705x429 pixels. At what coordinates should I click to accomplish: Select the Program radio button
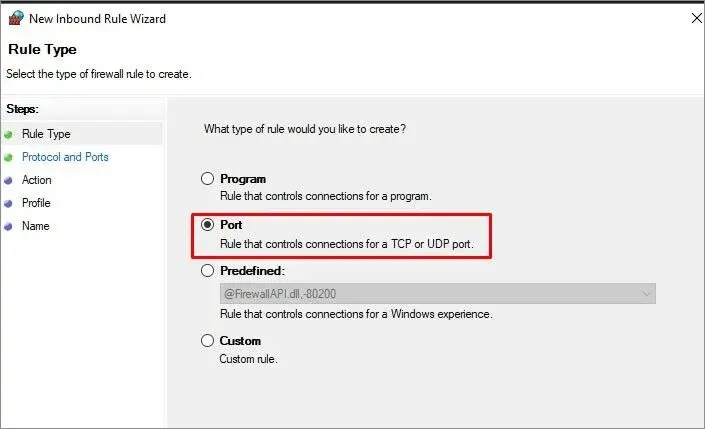coord(207,179)
